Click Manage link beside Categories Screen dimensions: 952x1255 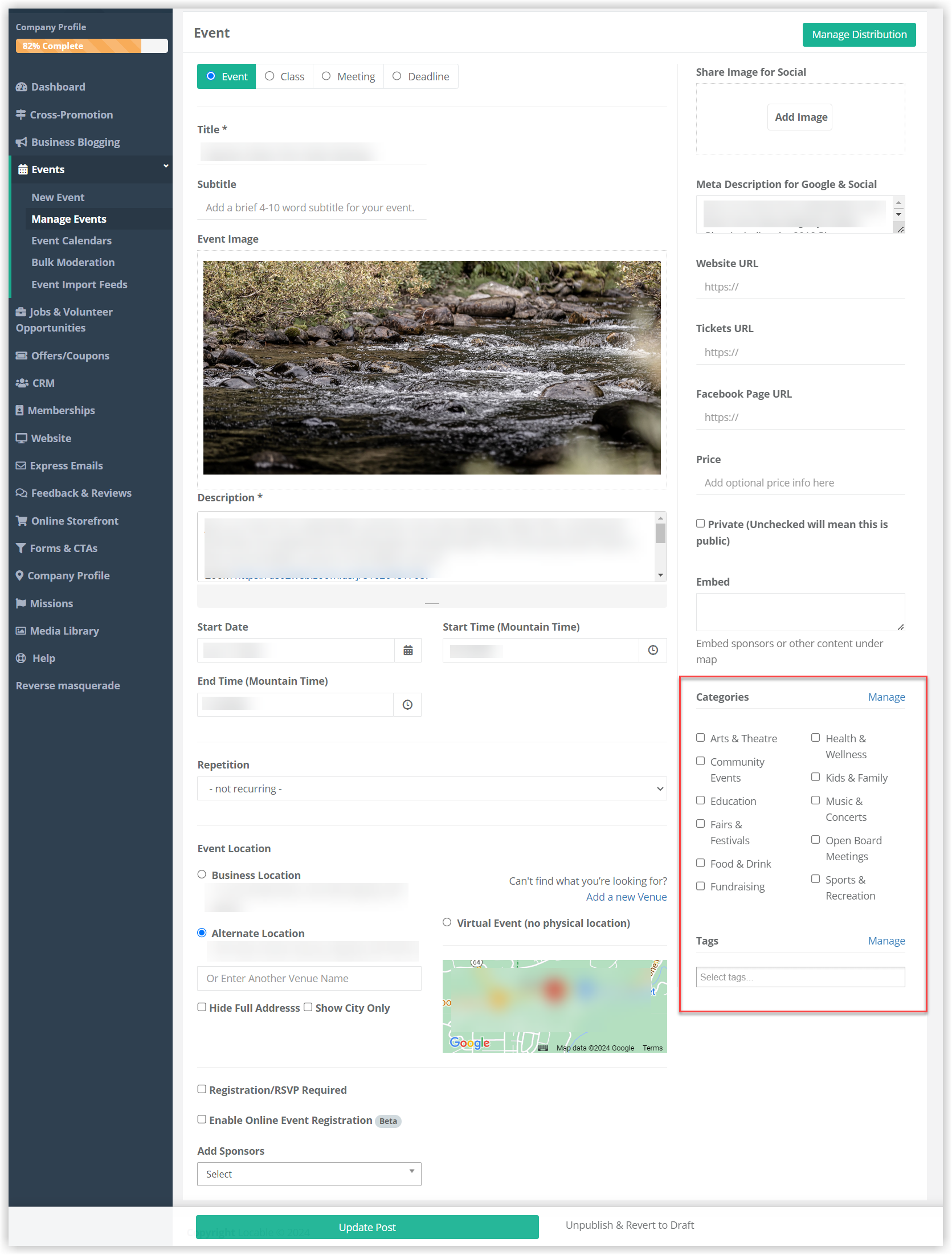point(886,697)
